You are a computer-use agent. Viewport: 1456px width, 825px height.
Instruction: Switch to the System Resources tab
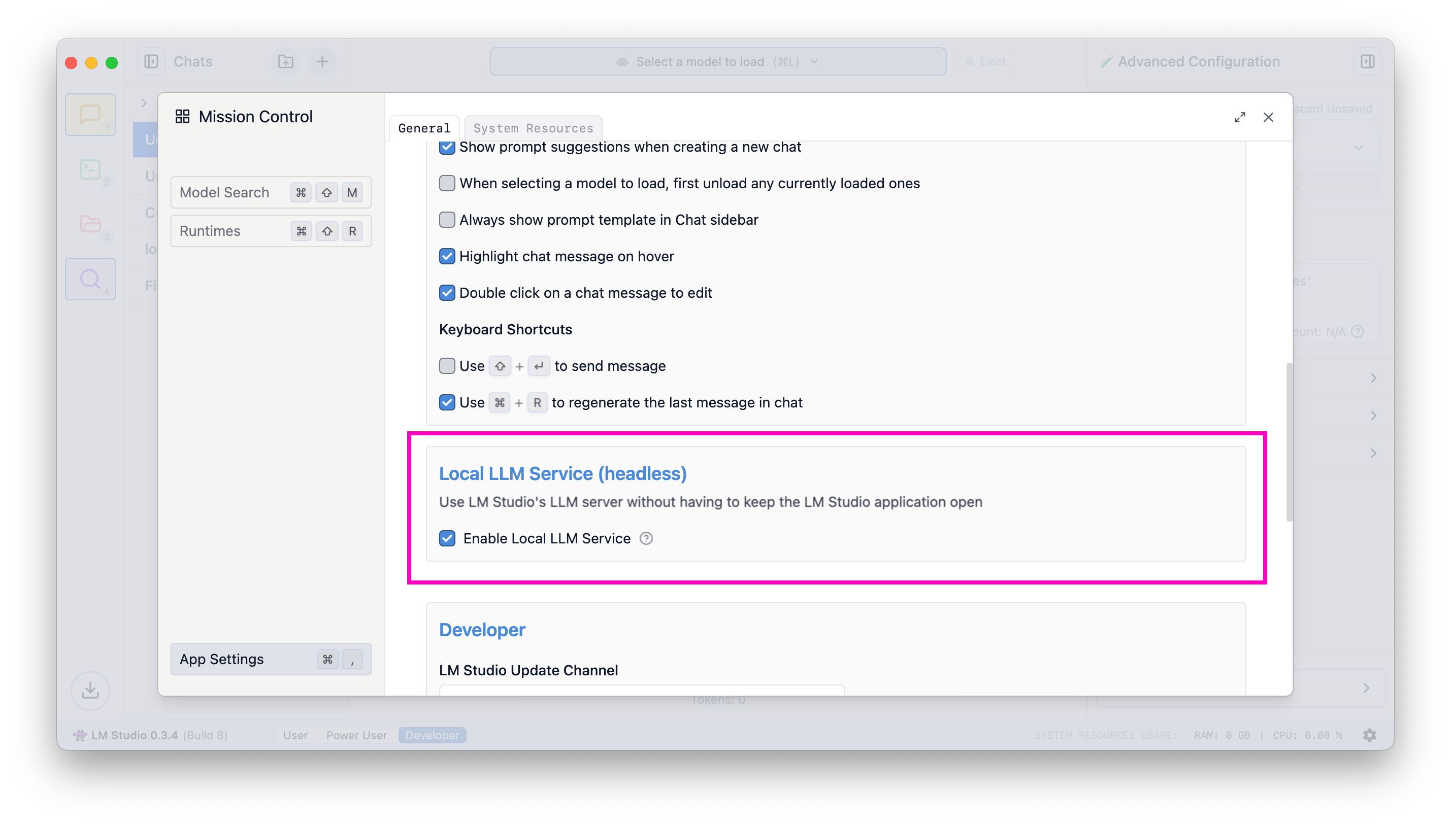pyautogui.click(x=533, y=129)
